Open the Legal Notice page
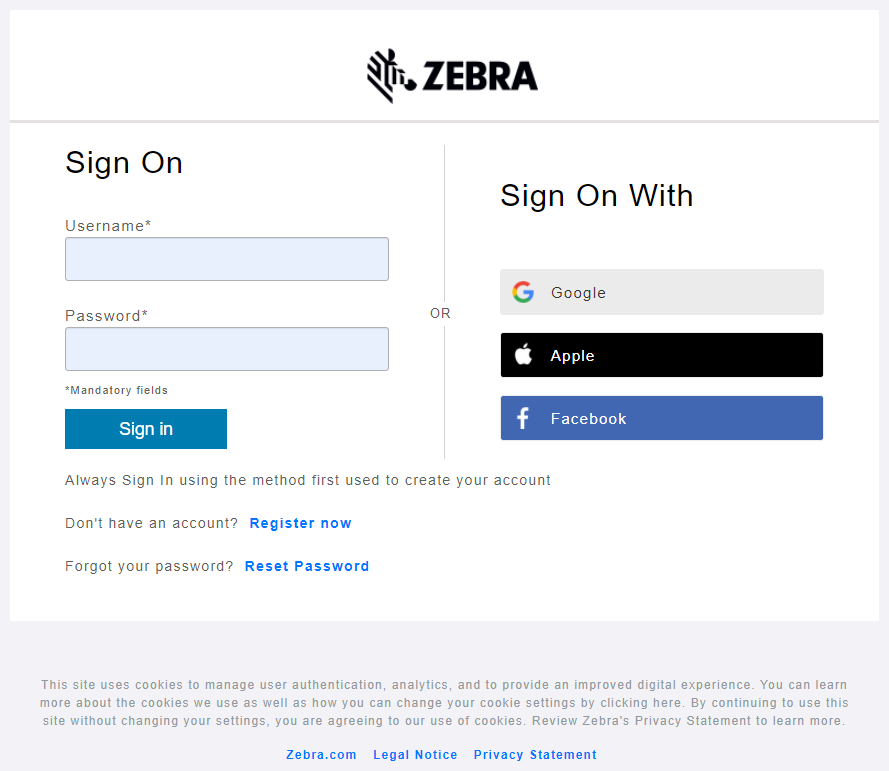Viewport: 889px width, 771px height. 415,755
